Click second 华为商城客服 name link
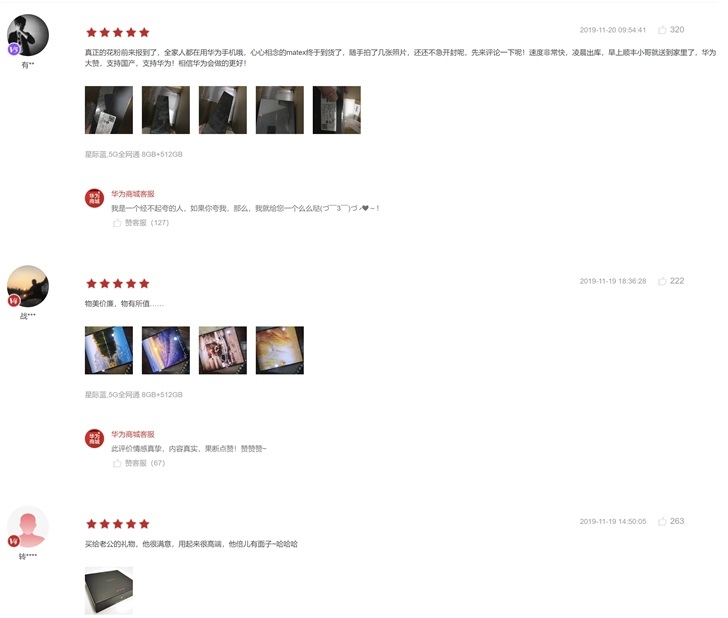Screen dimensions: 728x618 pos(133,435)
